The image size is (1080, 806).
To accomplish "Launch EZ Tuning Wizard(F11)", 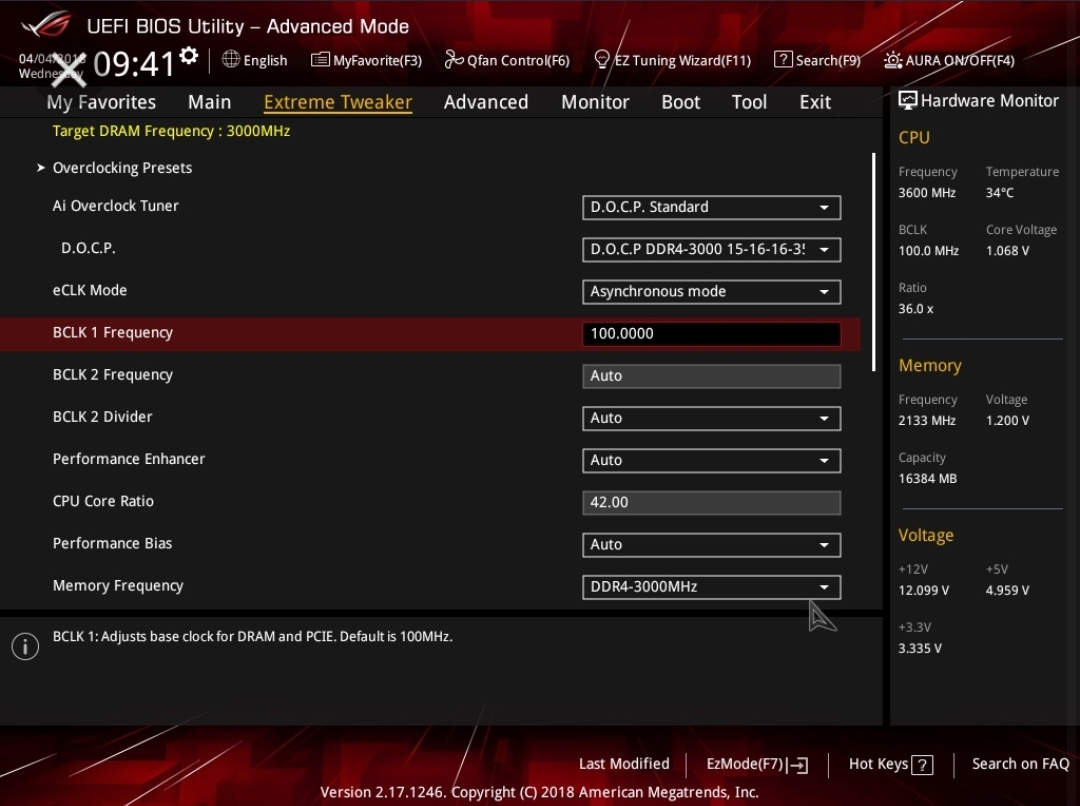I will [x=672, y=61].
